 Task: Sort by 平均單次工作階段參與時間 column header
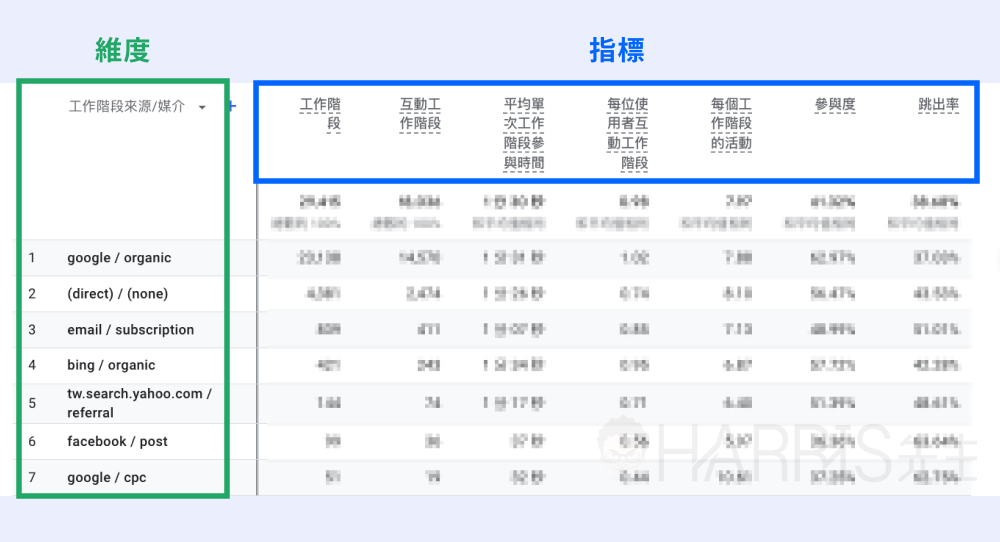click(524, 133)
